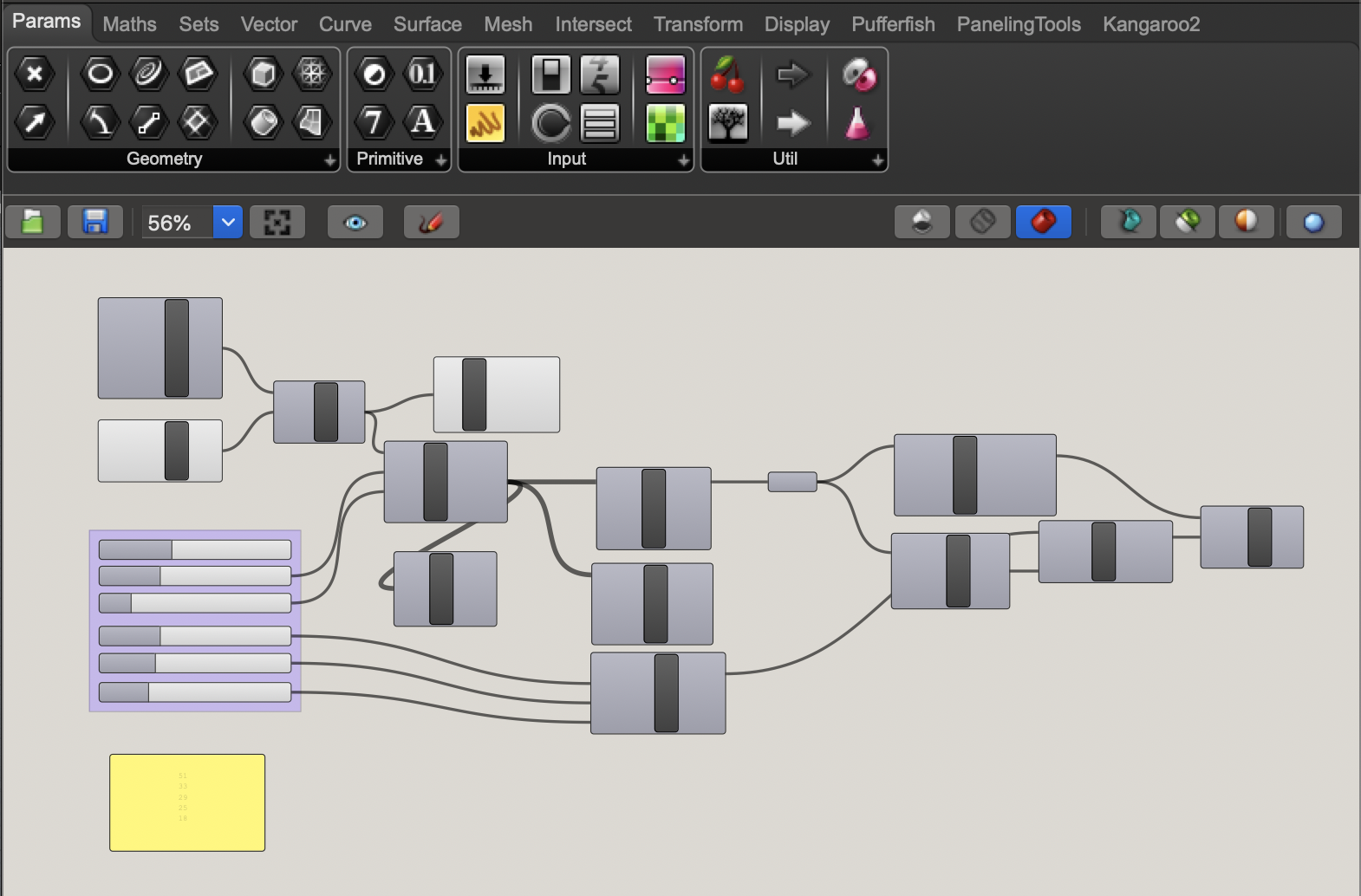
Task: Click the zoom extents button
Action: pos(277,223)
